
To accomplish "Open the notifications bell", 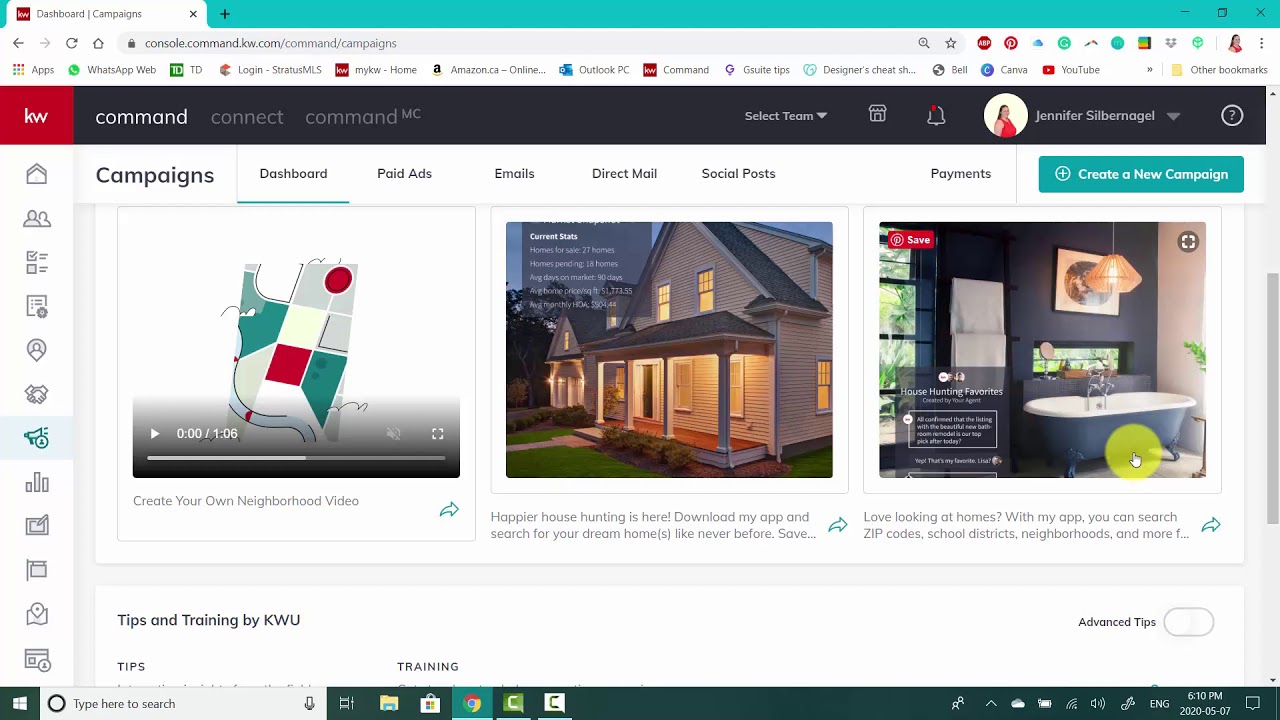I will tap(936, 116).
